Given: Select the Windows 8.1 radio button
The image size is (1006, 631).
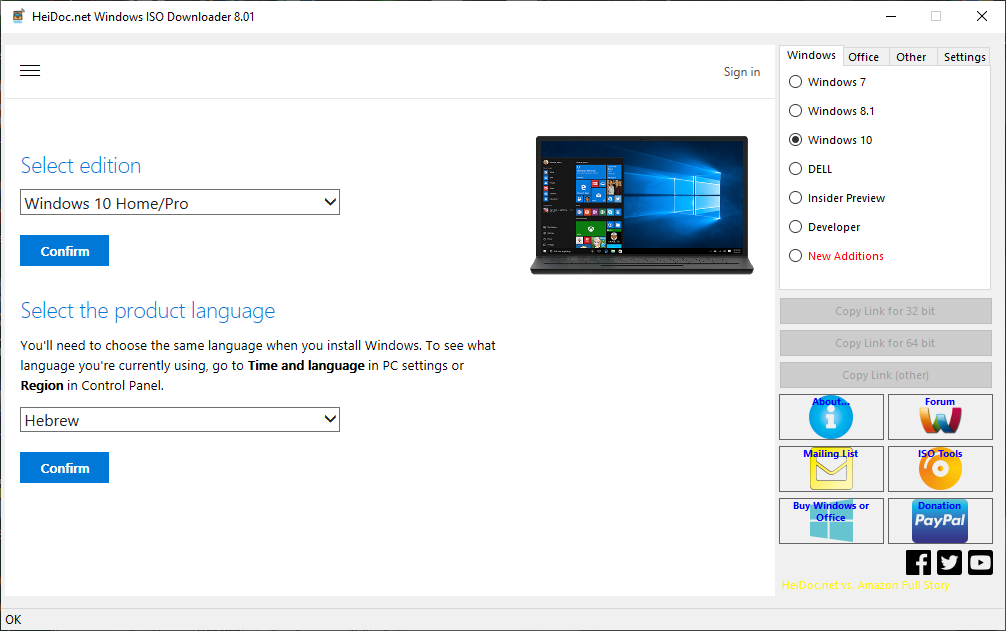Looking at the screenshot, I should click(796, 111).
